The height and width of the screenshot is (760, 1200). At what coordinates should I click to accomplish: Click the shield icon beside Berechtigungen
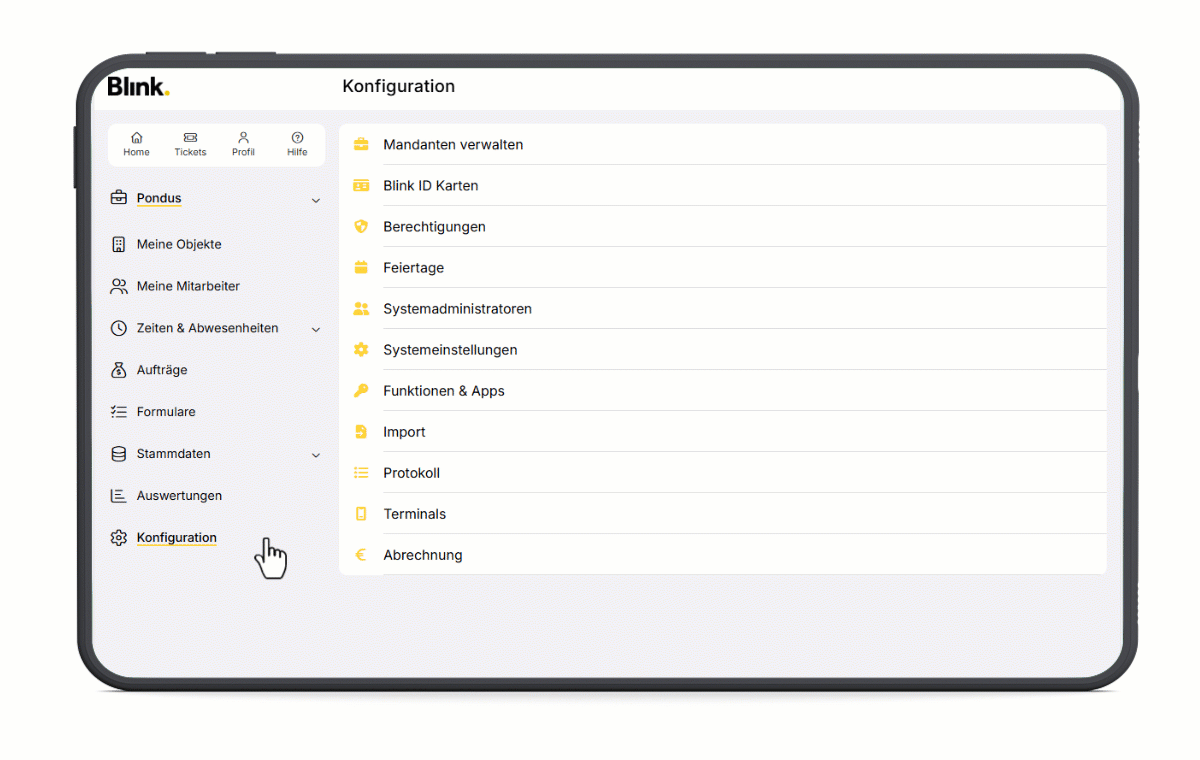(x=361, y=227)
